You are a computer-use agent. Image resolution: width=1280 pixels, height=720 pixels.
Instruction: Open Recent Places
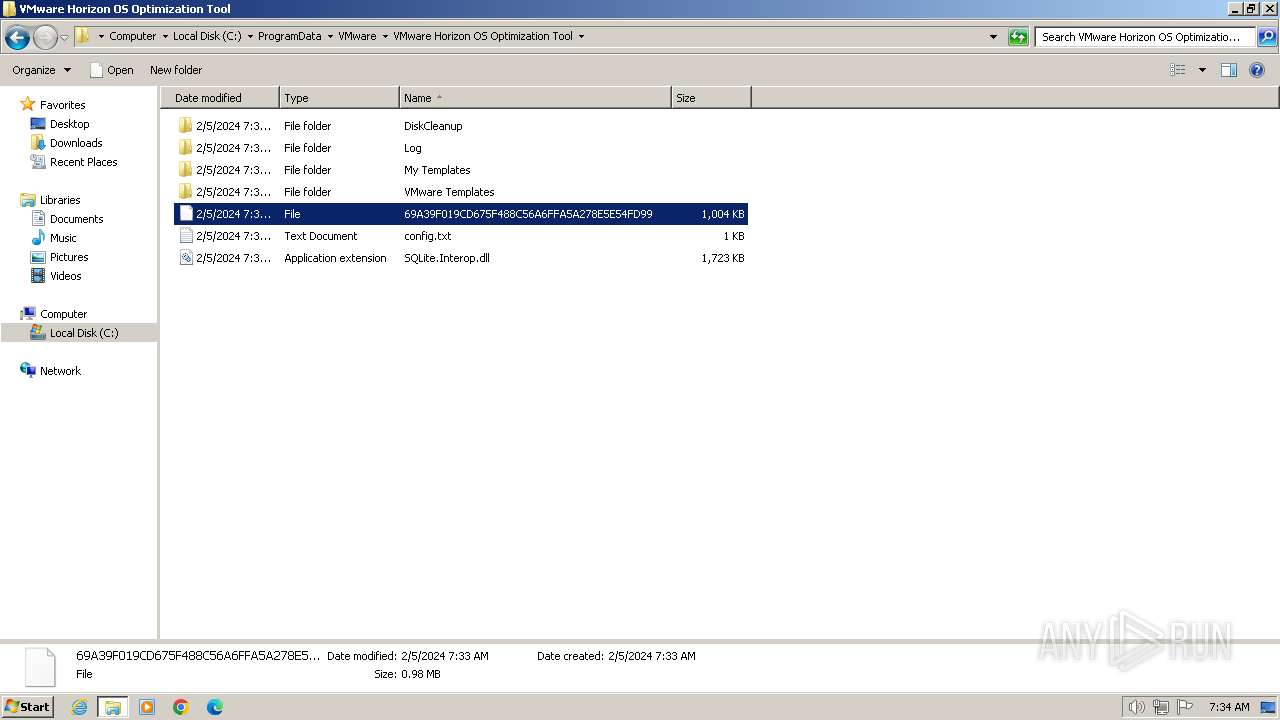(x=83, y=162)
